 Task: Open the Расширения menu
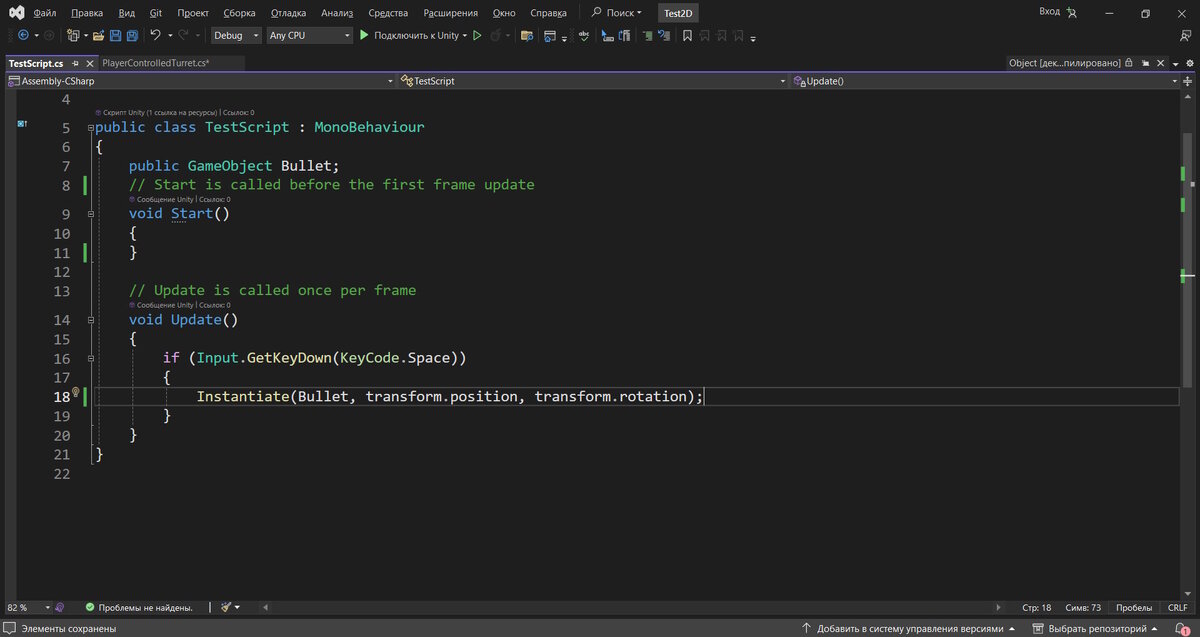coord(450,13)
